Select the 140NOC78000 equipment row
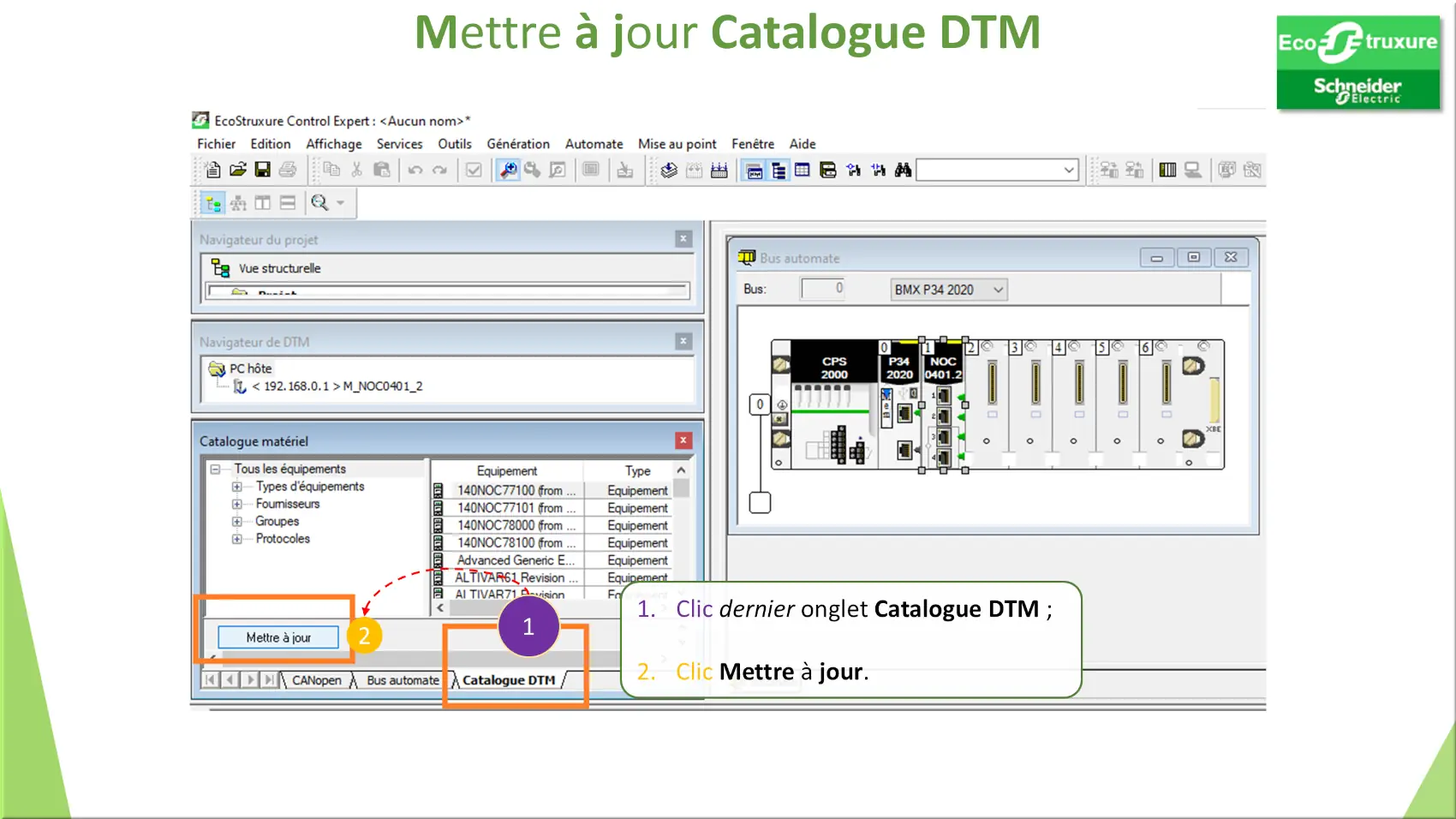The width and height of the screenshot is (1456, 819). tap(552, 525)
